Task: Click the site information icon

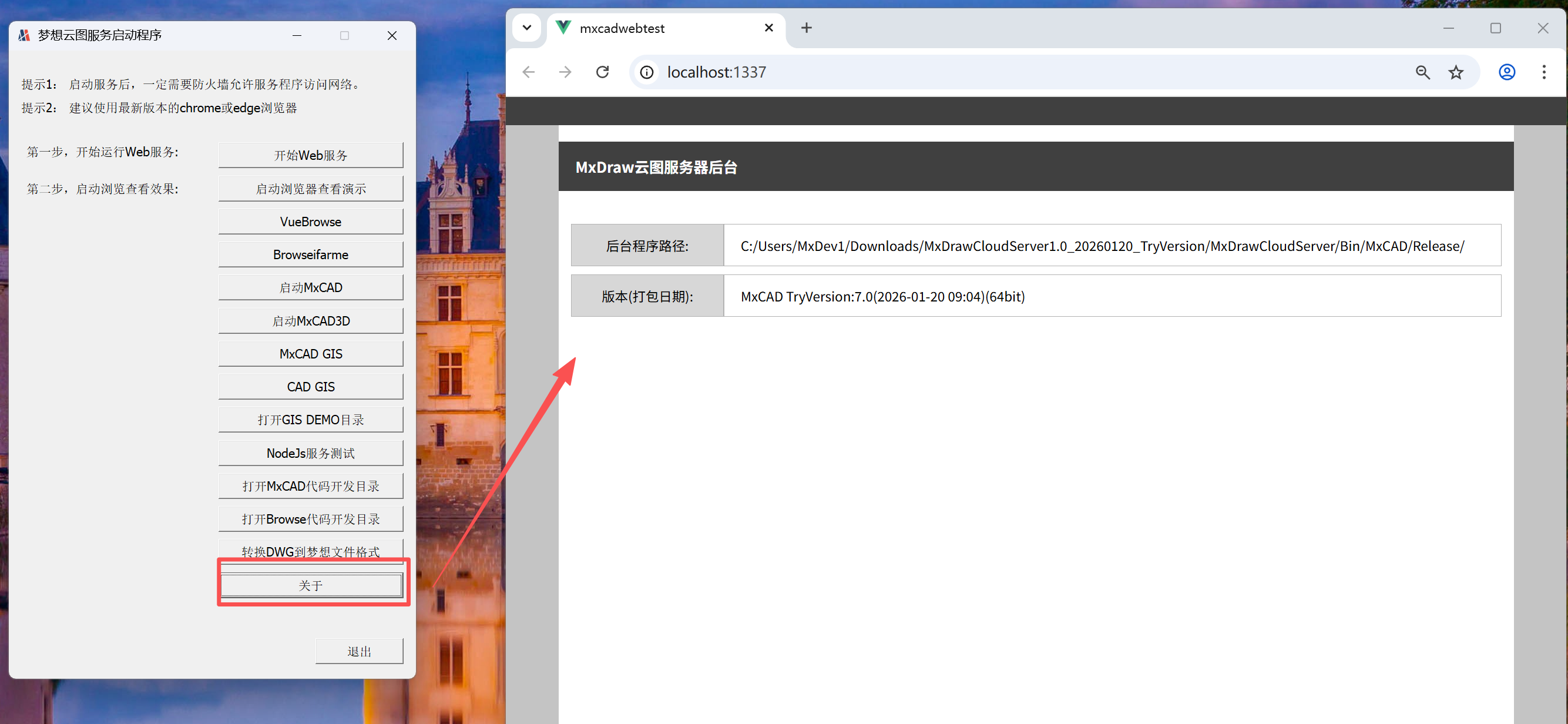Action: pos(646,72)
